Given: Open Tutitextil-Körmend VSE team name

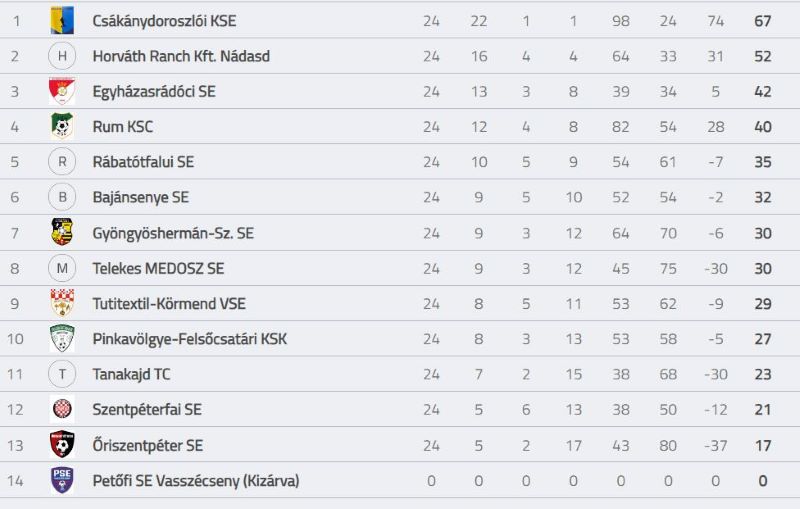Looking at the screenshot, I should [169, 303].
